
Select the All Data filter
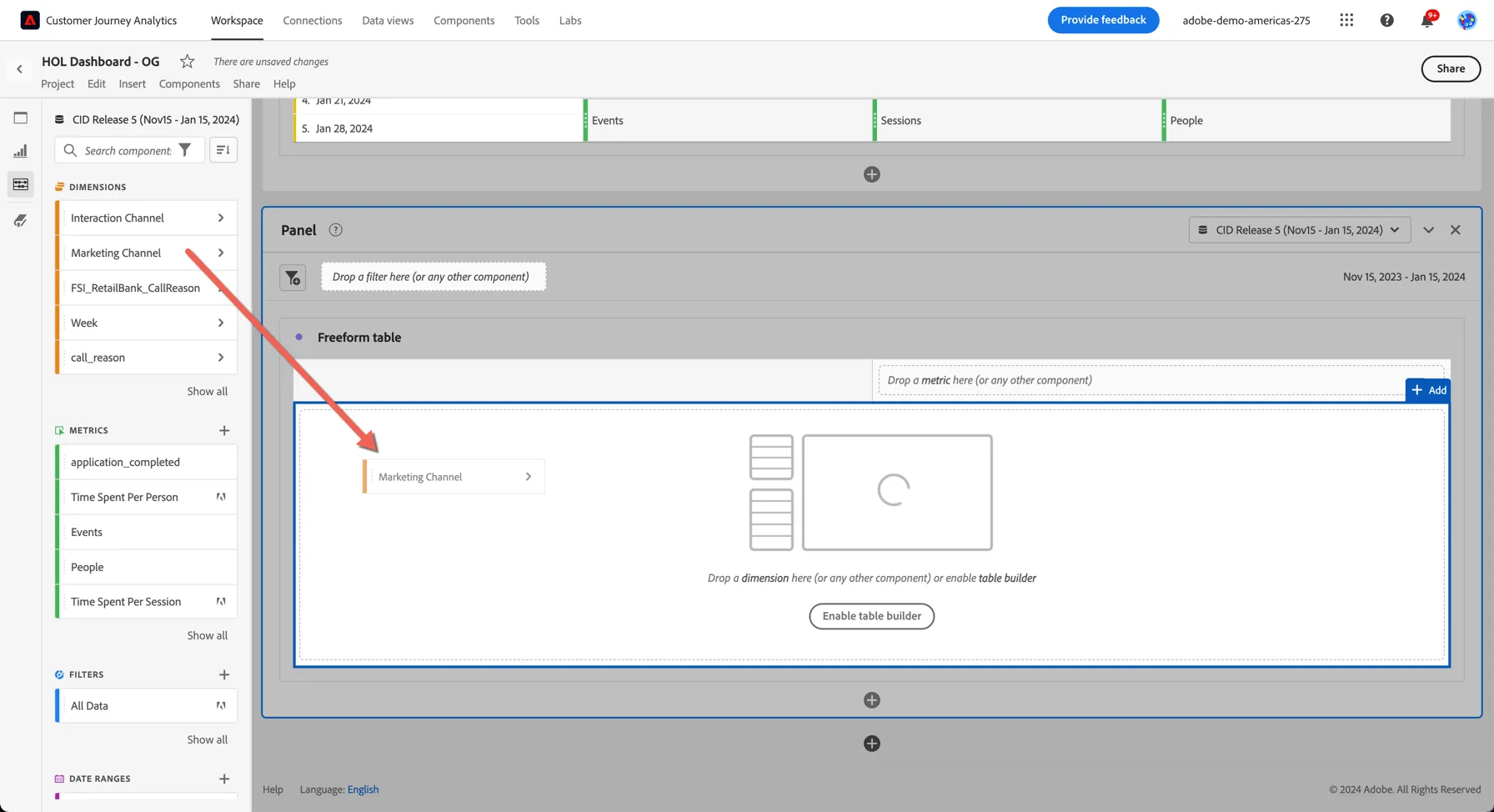pos(147,706)
